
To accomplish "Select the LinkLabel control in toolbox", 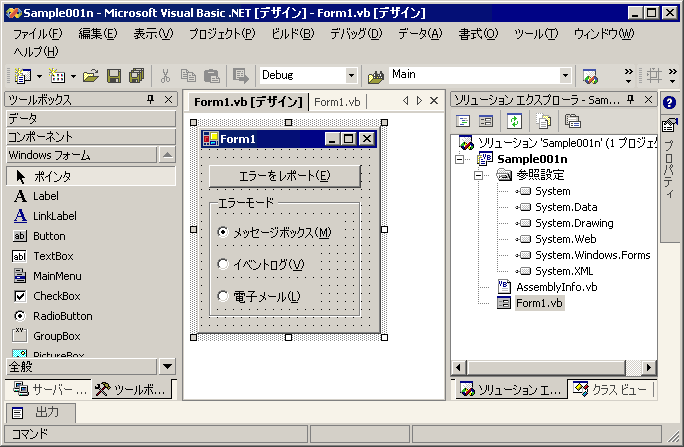I will pyautogui.click(x=91, y=216).
